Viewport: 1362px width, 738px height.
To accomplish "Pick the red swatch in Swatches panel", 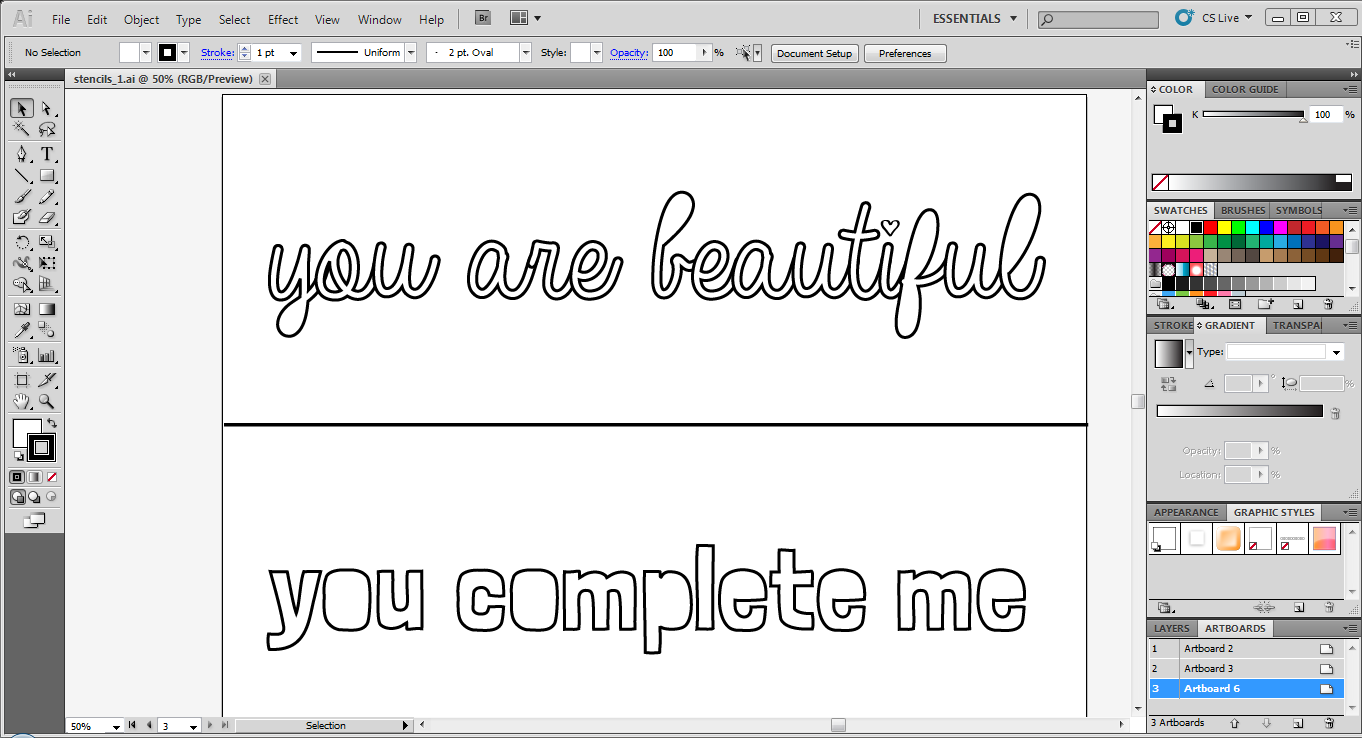I will 1210,227.
